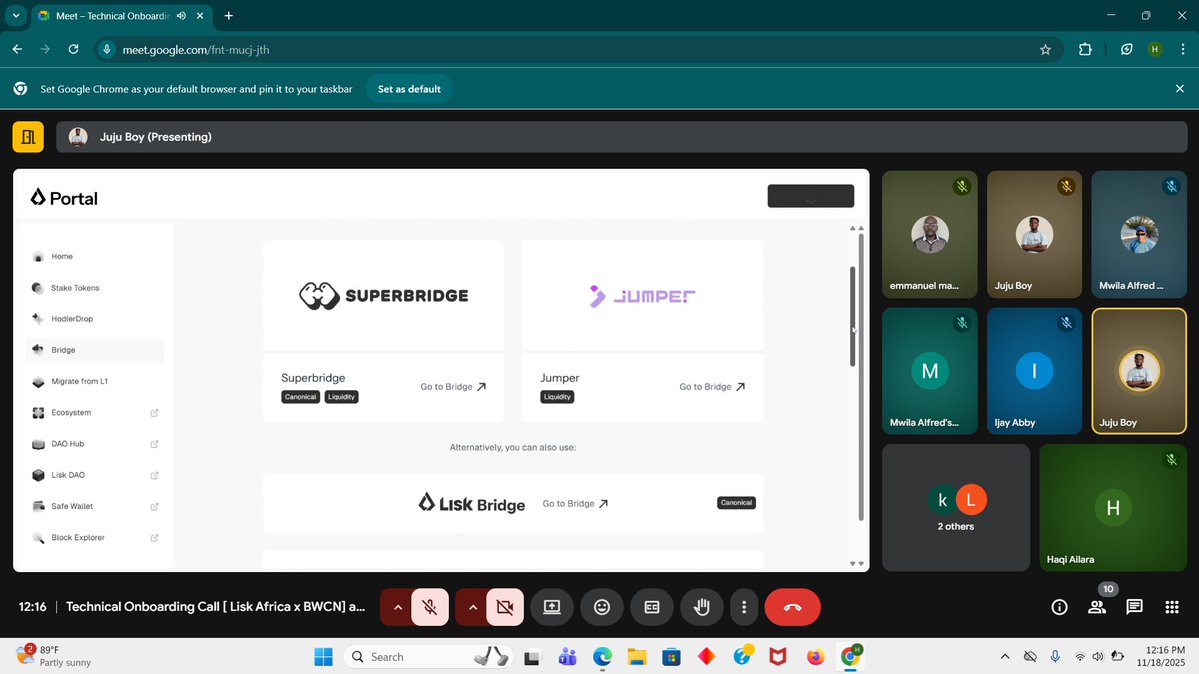Open chat with everyone
Viewport: 1199px width, 674px height.
(x=1134, y=607)
